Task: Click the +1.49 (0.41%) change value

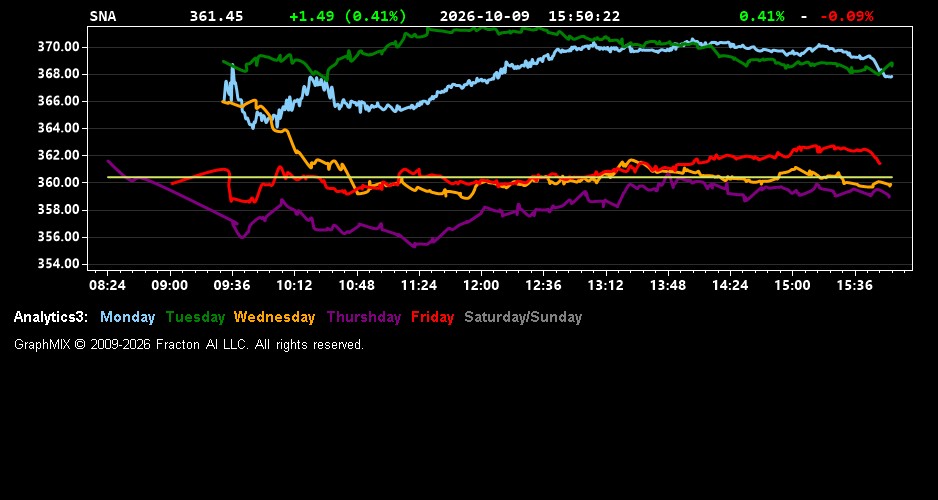Action: 348,16
